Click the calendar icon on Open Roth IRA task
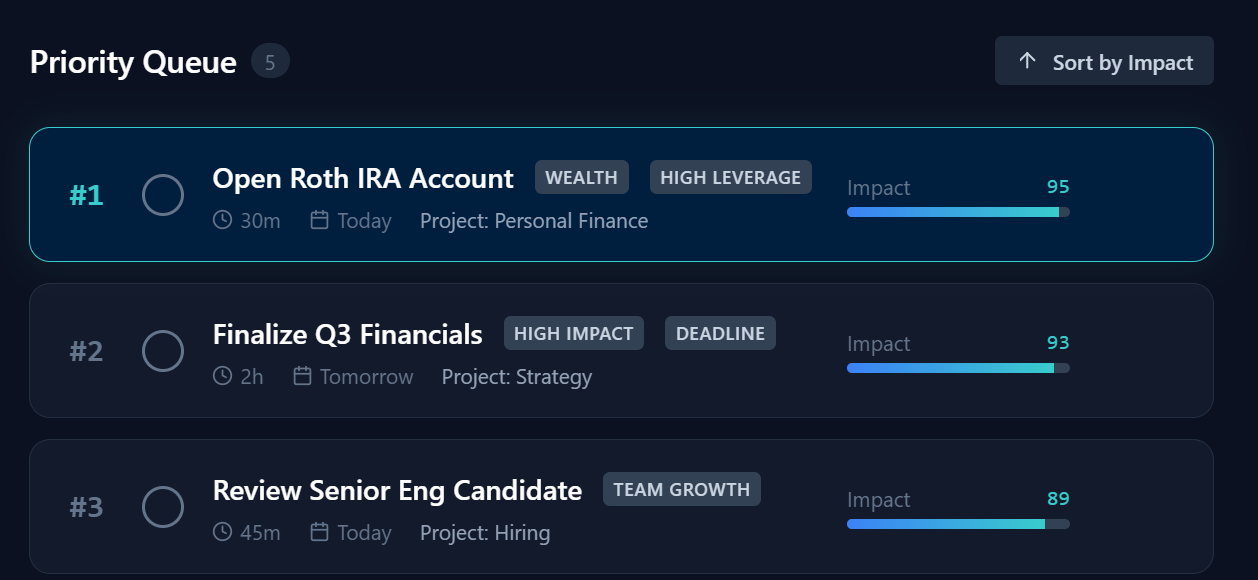Screen dimensions: 1258x580 pos(320,220)
